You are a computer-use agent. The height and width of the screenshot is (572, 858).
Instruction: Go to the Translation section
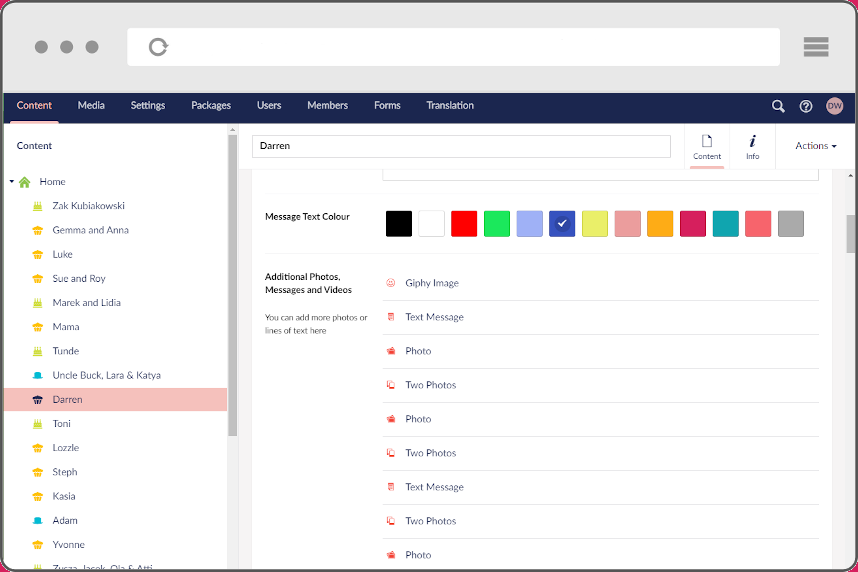click(x=450, y=106)
